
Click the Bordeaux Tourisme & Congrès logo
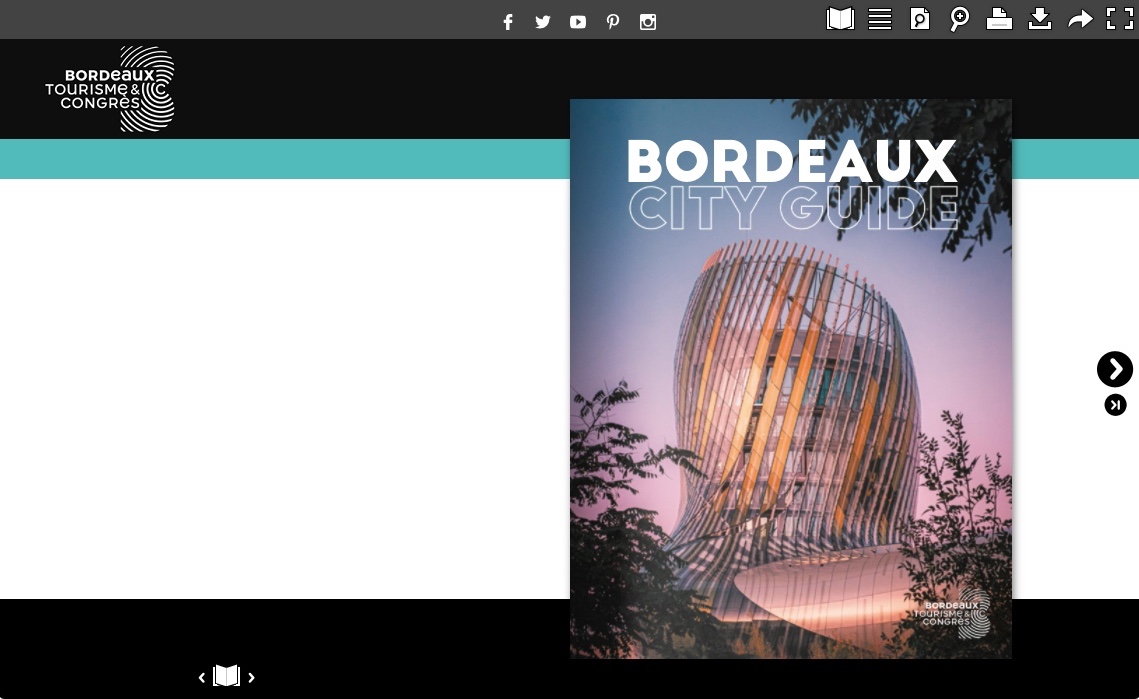110,89
